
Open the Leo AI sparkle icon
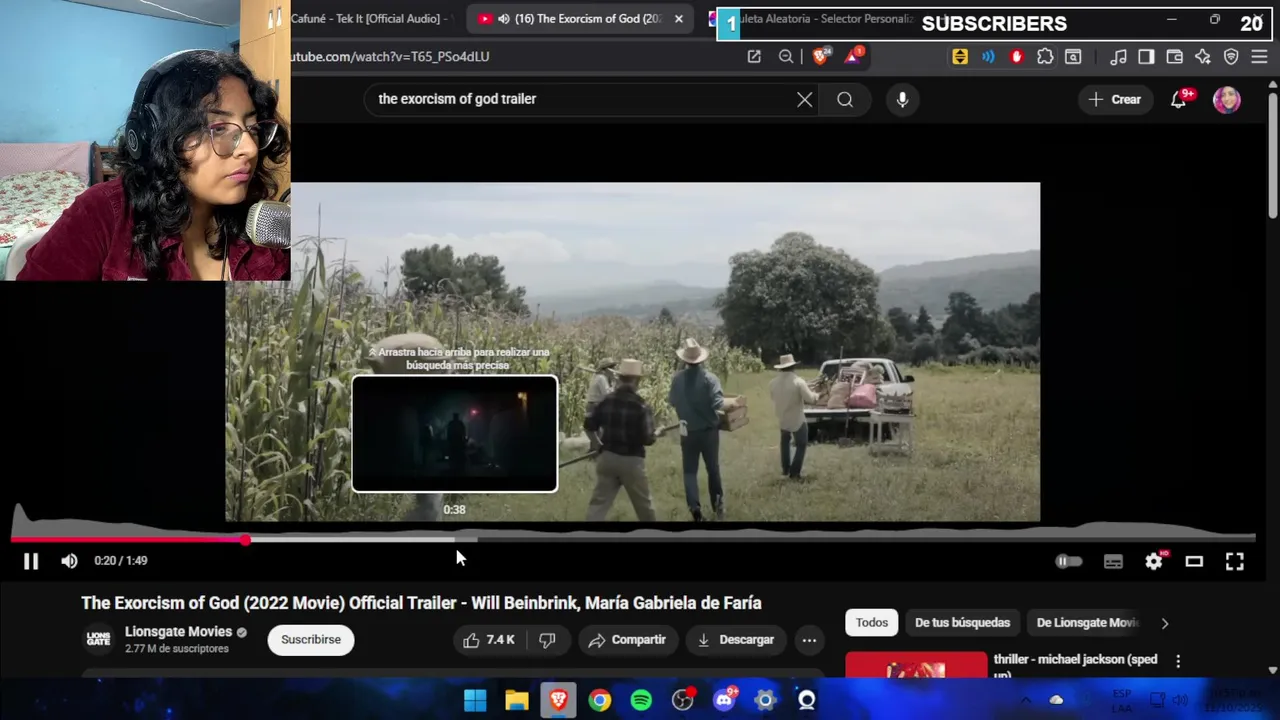point(1203,57)
